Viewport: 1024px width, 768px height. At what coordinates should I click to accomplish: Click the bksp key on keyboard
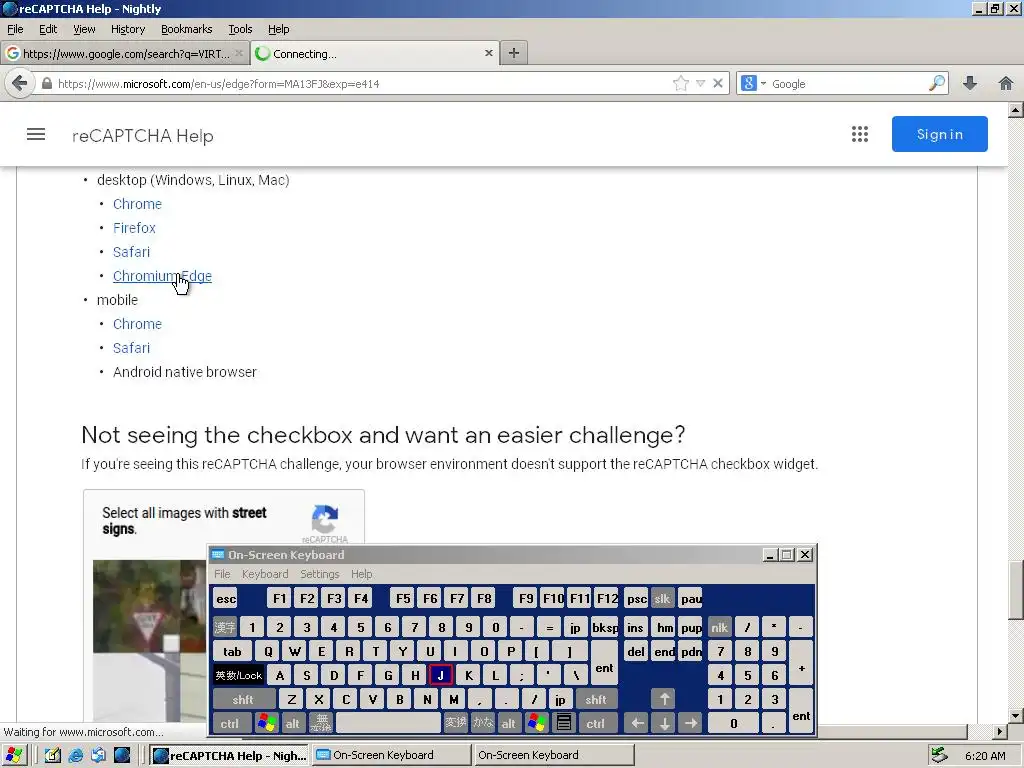[x=605, y=628]
